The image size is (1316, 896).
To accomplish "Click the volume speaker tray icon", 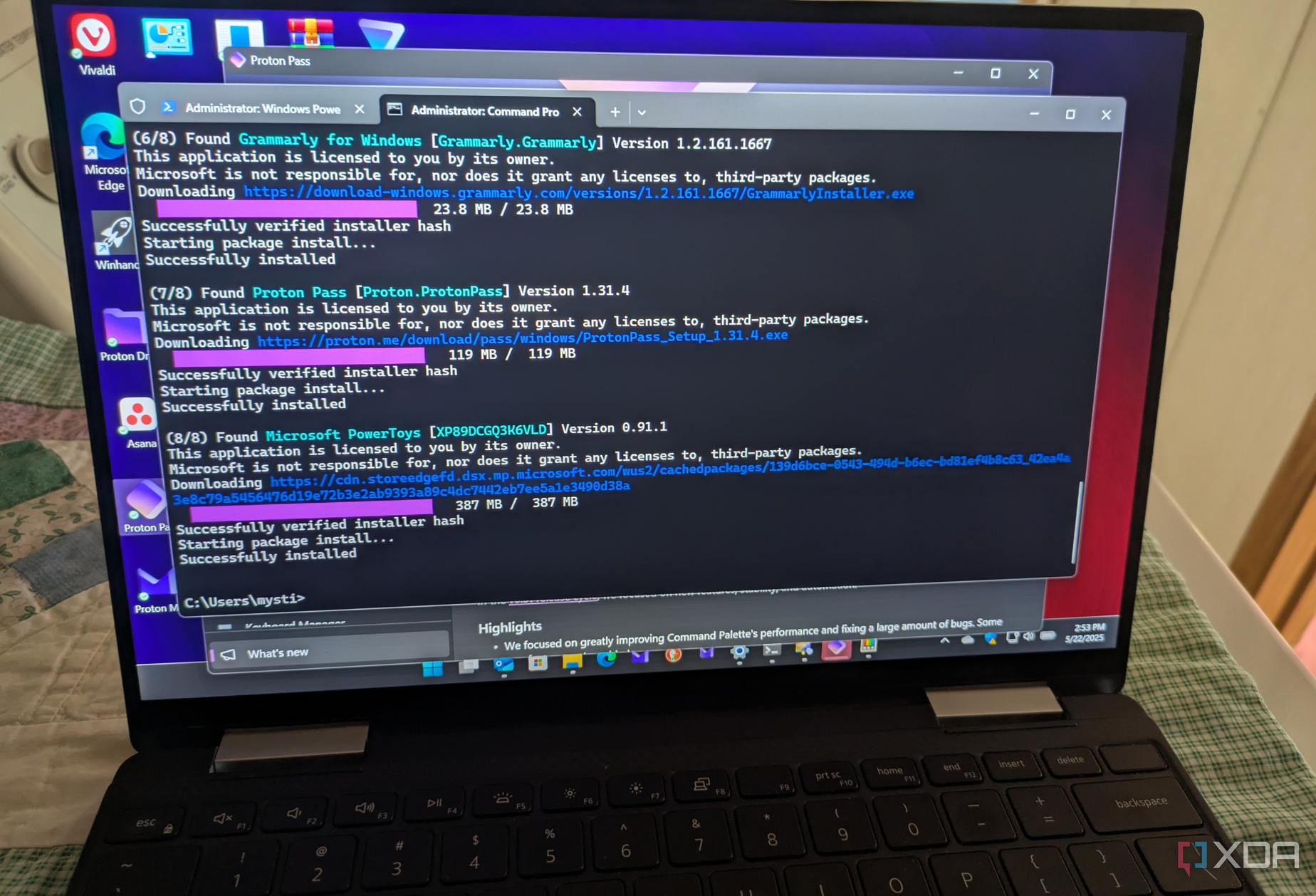I will coord(1028,636).
